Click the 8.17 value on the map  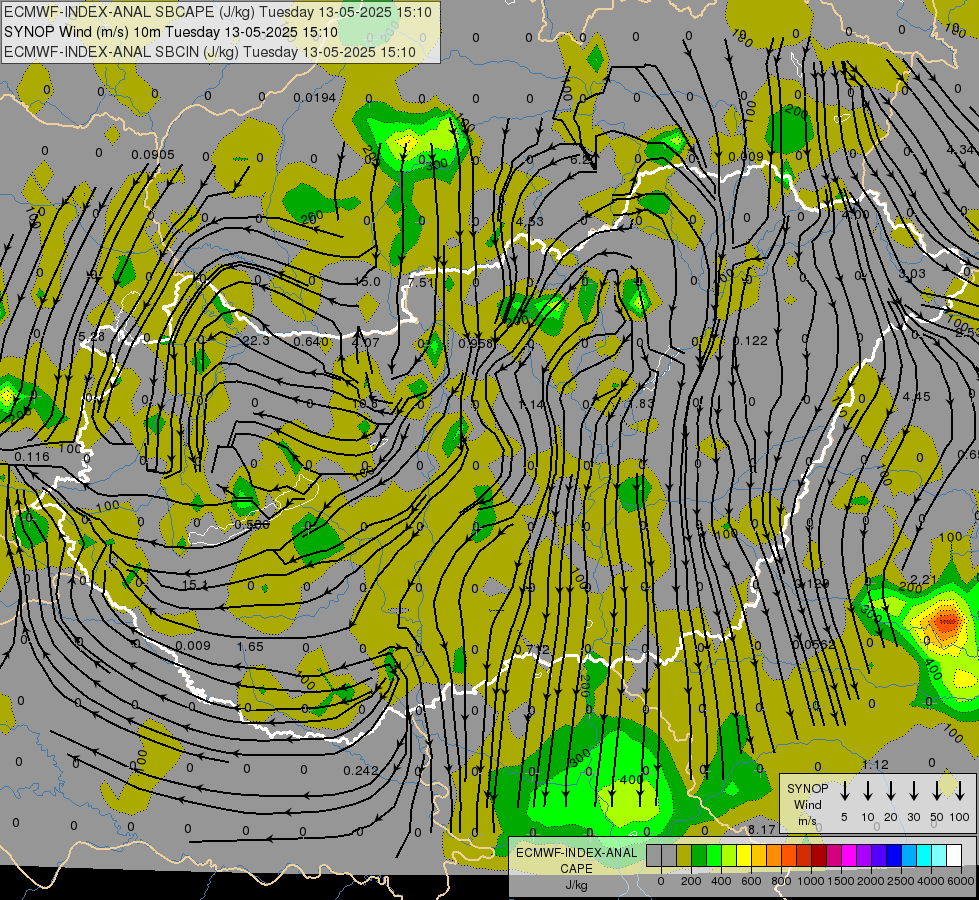coord(761,829)
